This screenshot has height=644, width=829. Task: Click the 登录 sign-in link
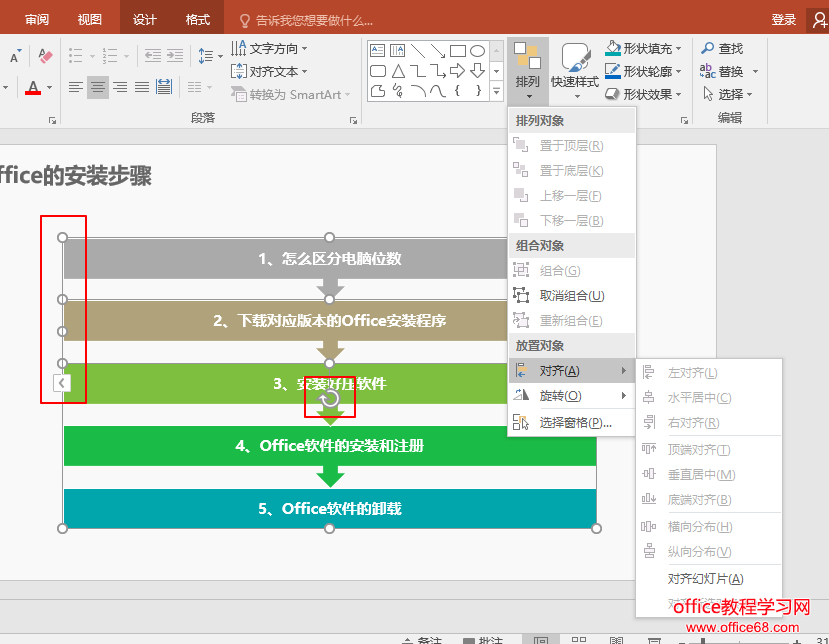pos(784,20)
